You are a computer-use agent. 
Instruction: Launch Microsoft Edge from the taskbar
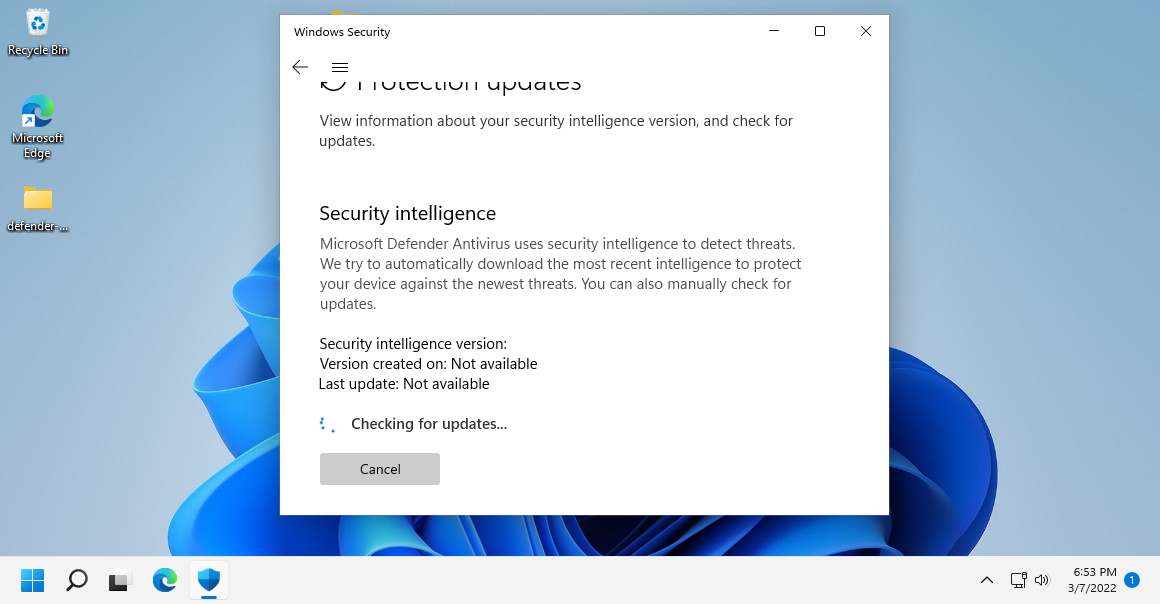(x=165, y=580)
